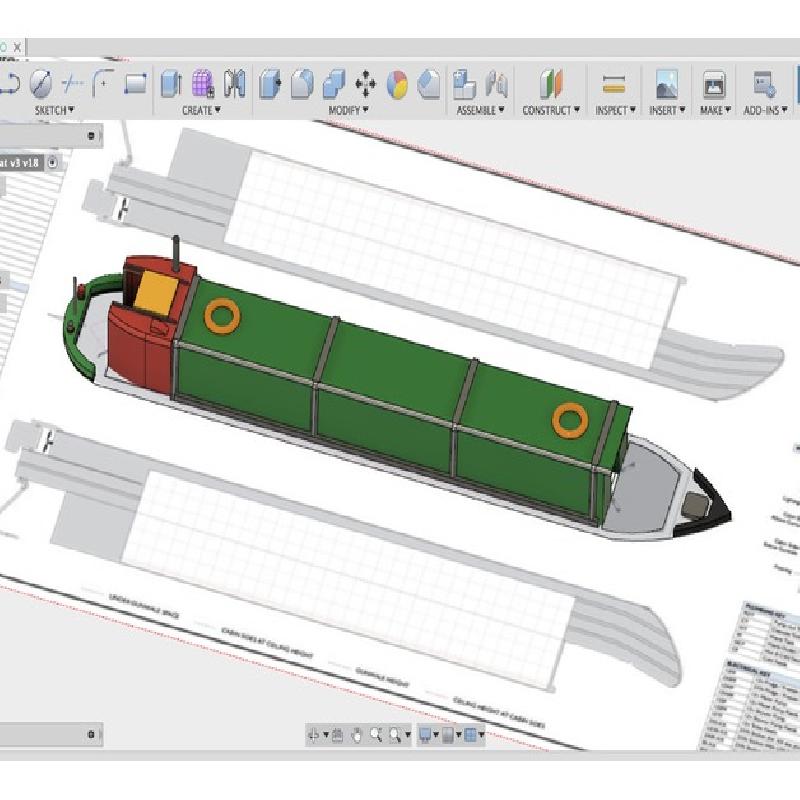Expand the Orbit type dropdown arrow
This screenshot has height=800, width=800.
(x=326, y=735)
